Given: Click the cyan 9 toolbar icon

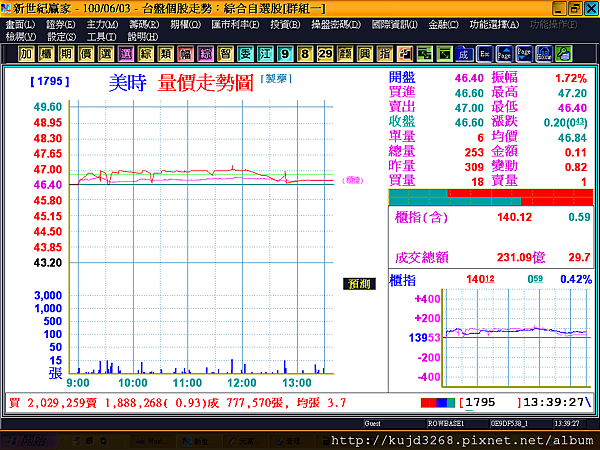Looking at the screenshot, I should click(x=285, y=54).
